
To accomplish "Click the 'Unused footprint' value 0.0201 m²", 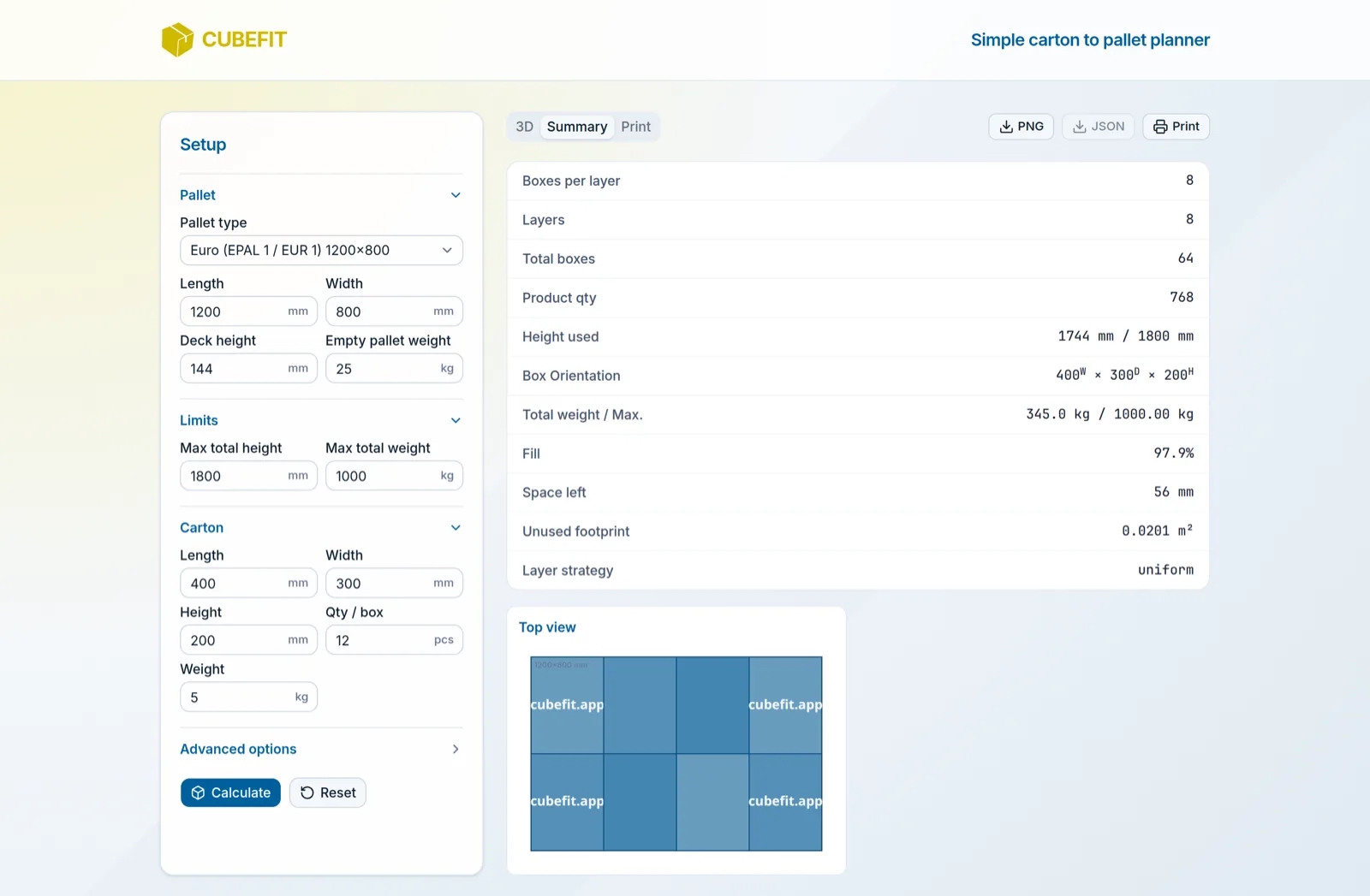I will [1158, 531].
